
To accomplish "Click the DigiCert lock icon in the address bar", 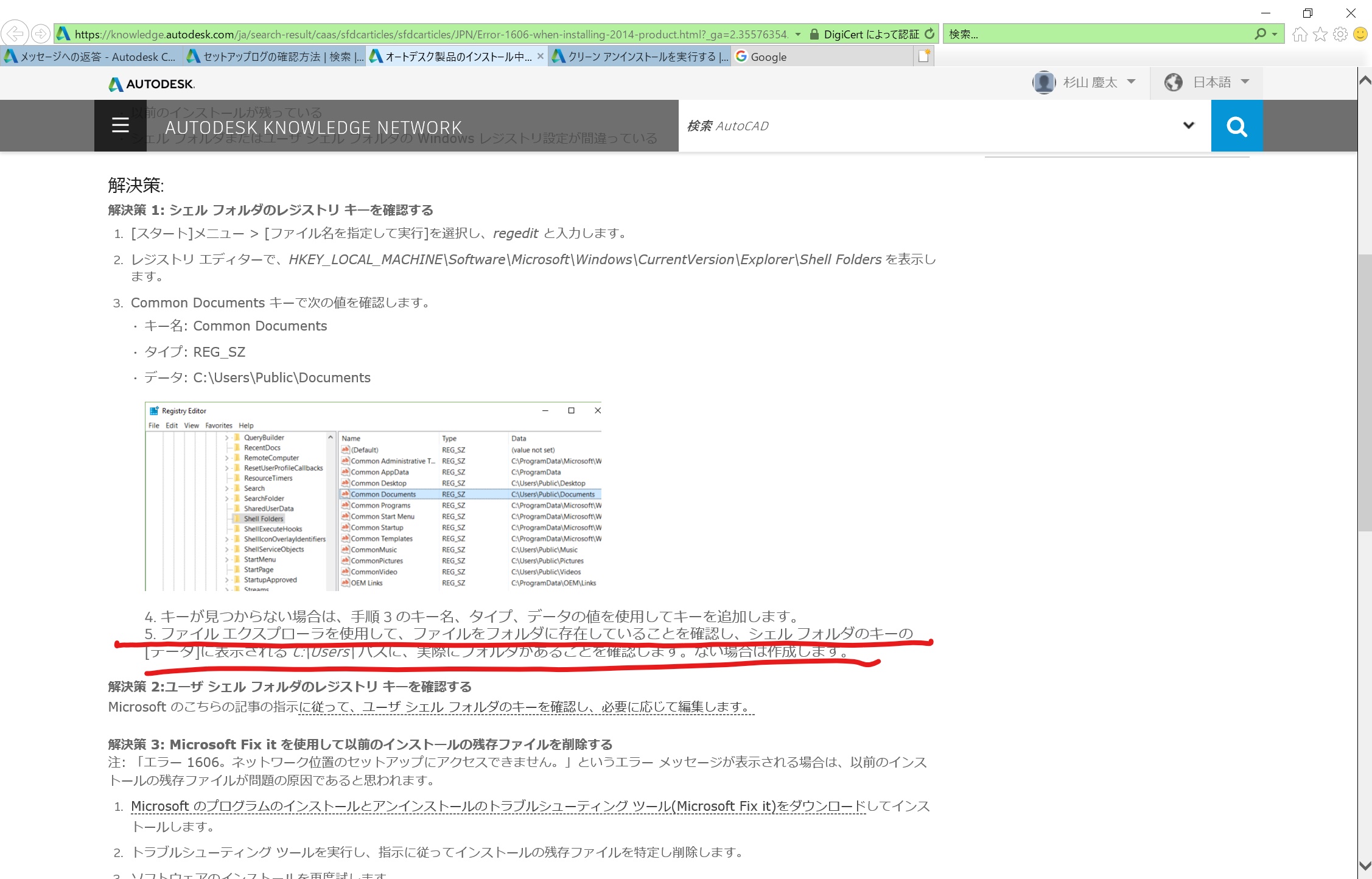I will (814, 33).
